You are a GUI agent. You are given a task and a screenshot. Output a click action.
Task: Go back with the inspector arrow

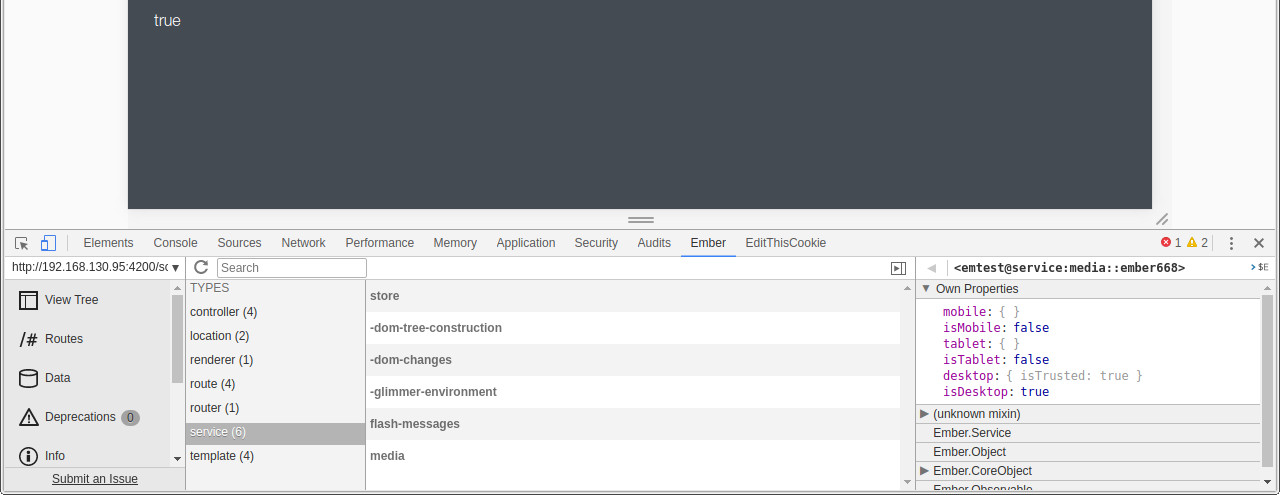pyautogui.click(x=931, y=268)
